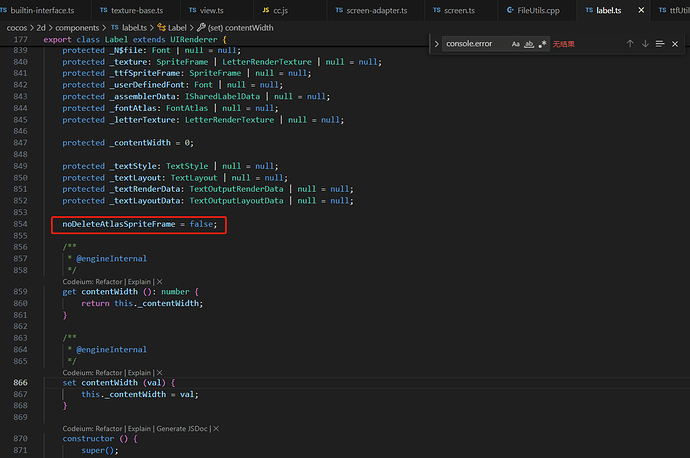690x458 pixels.
Task: Click Explain codelens for constructor
Action: click(139, 429)
